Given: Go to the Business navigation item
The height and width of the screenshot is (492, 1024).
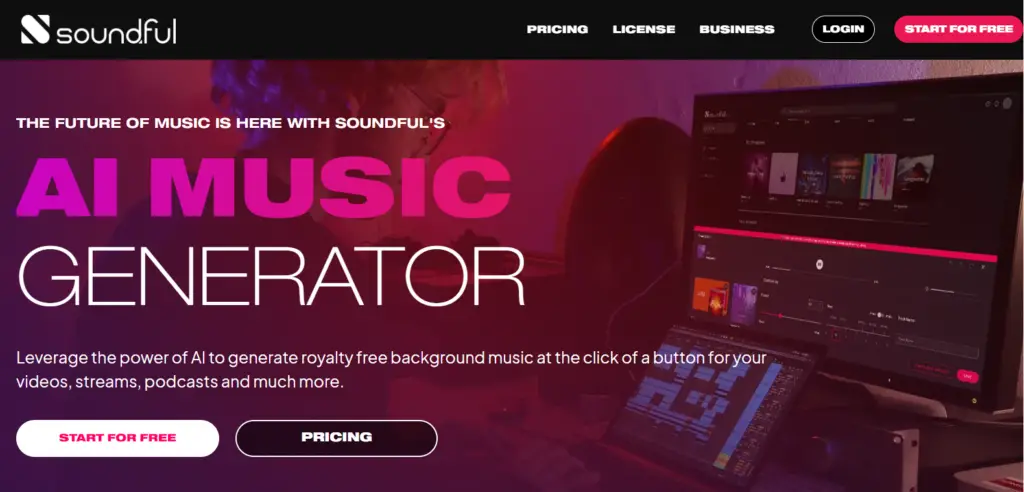Looking at the screenshot, I should pos(737,29).
